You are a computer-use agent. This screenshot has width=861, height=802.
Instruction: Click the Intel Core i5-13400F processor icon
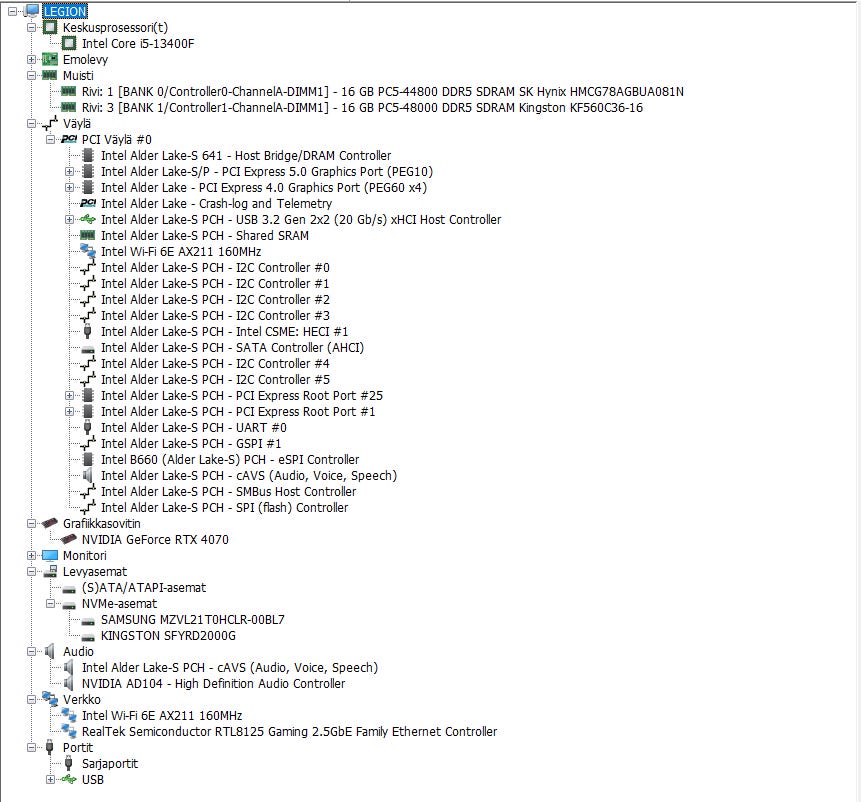(69, 43)
